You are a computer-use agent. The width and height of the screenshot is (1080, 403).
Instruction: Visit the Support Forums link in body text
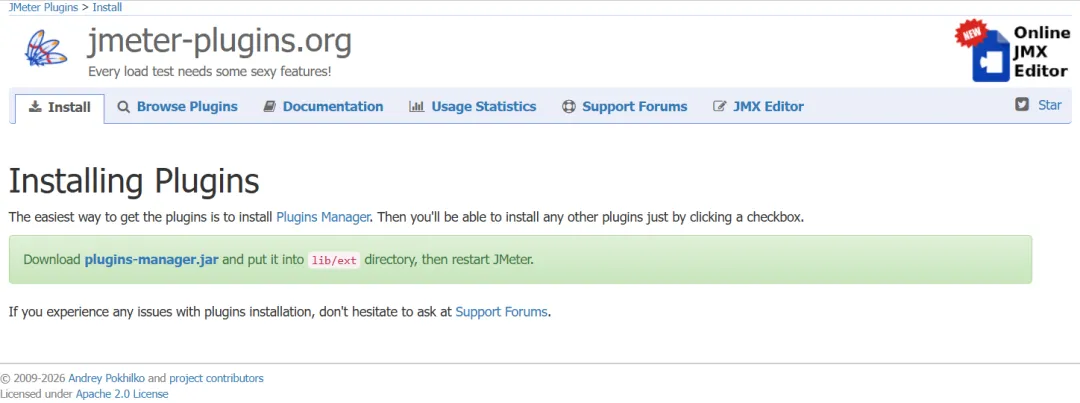501,312
